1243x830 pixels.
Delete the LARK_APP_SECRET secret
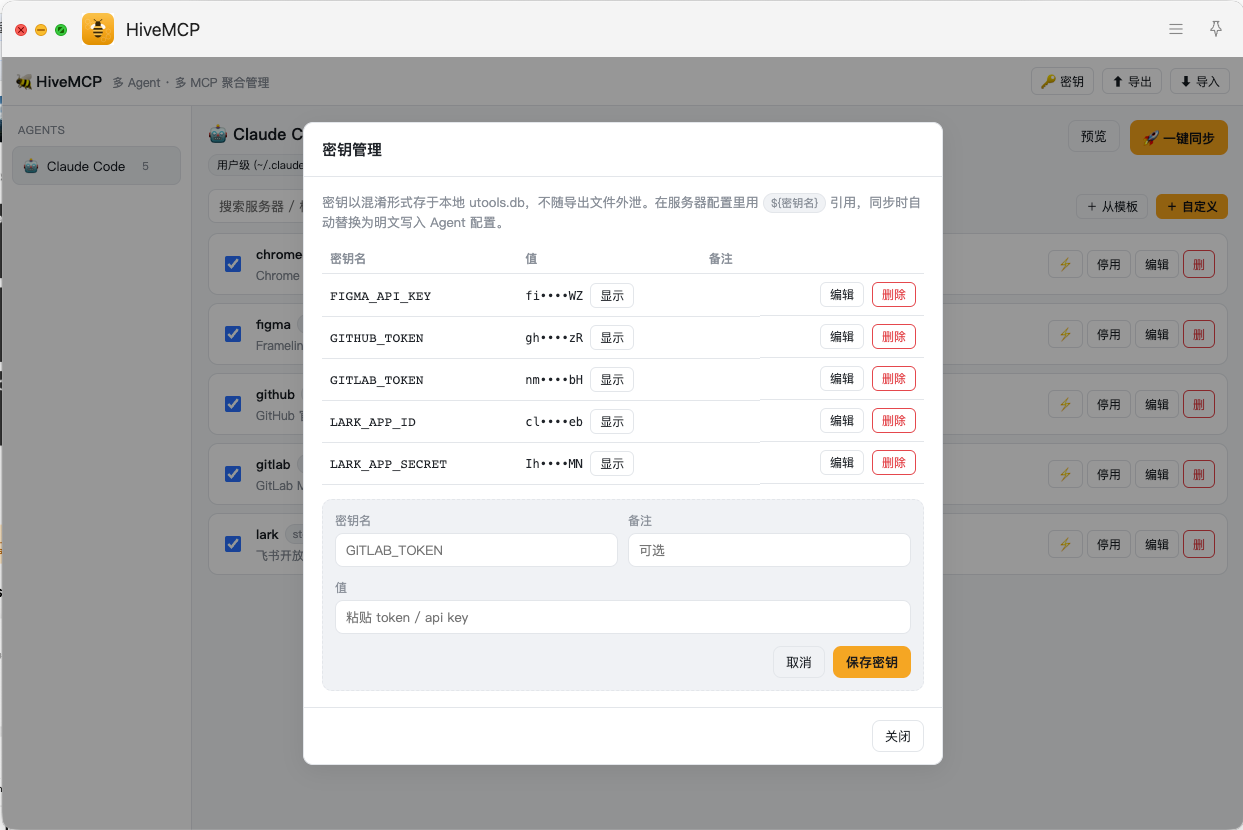(x=894, y=463)
